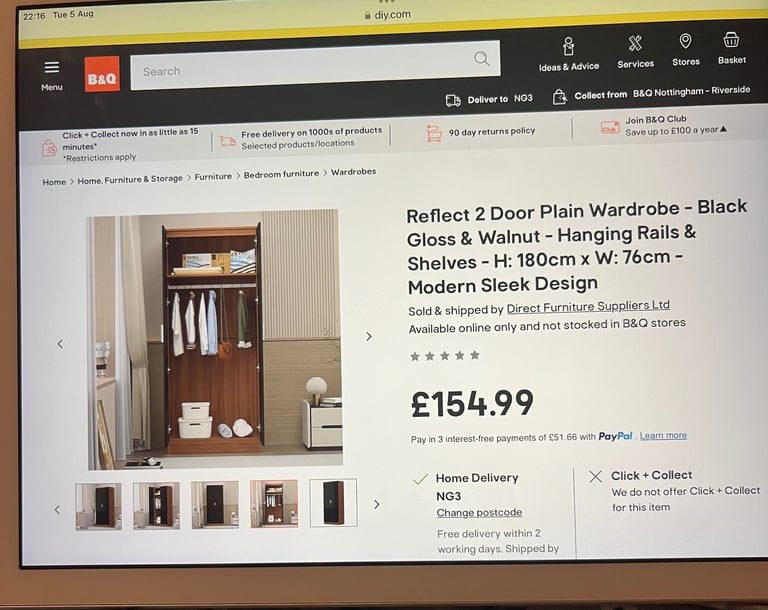The width and height of the screenshot is (768, 610).
Task: Click the Deliver to NG3 truck icon
Action: pyautogui.click(x=453, y=100)
